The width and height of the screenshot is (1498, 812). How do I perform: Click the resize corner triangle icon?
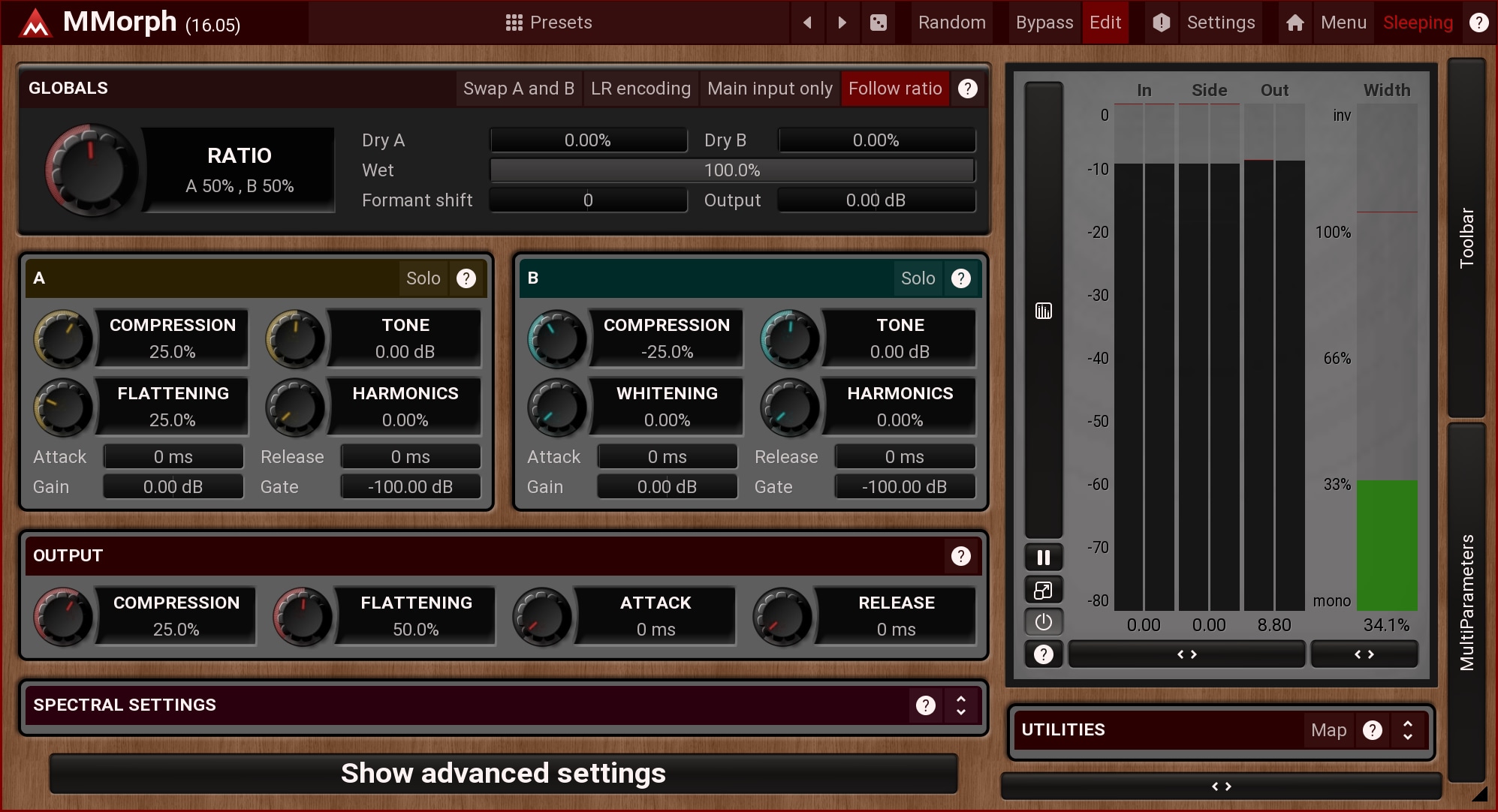[x=1478, y=794]
